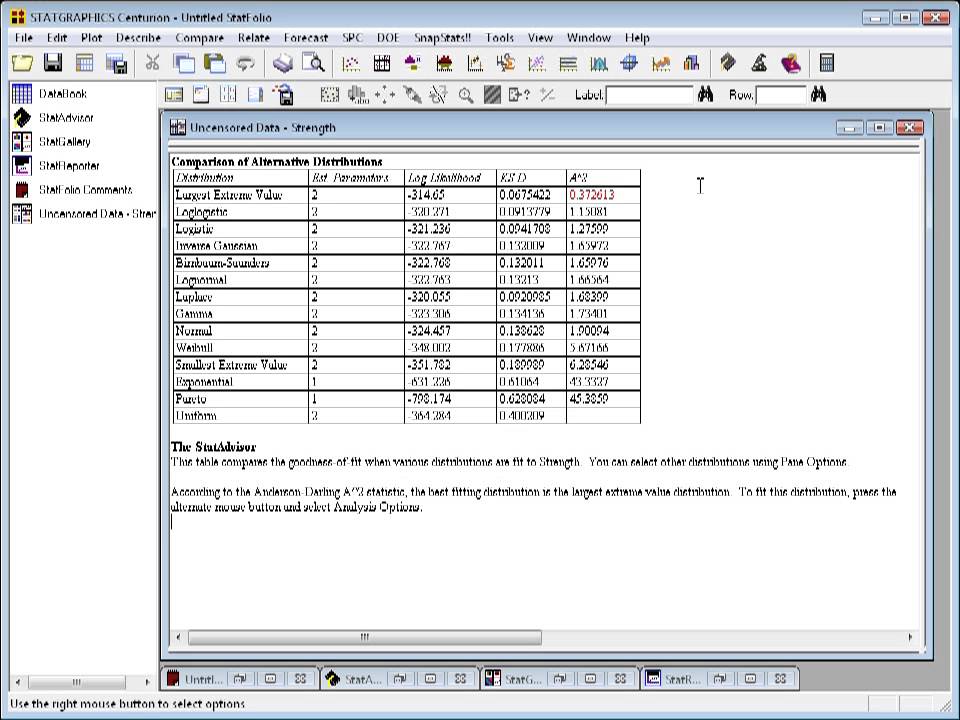Click the right scroll arrow of the analysis window
Image resolution: width=960 pixels, height=720 pixels.
[910, 637]
